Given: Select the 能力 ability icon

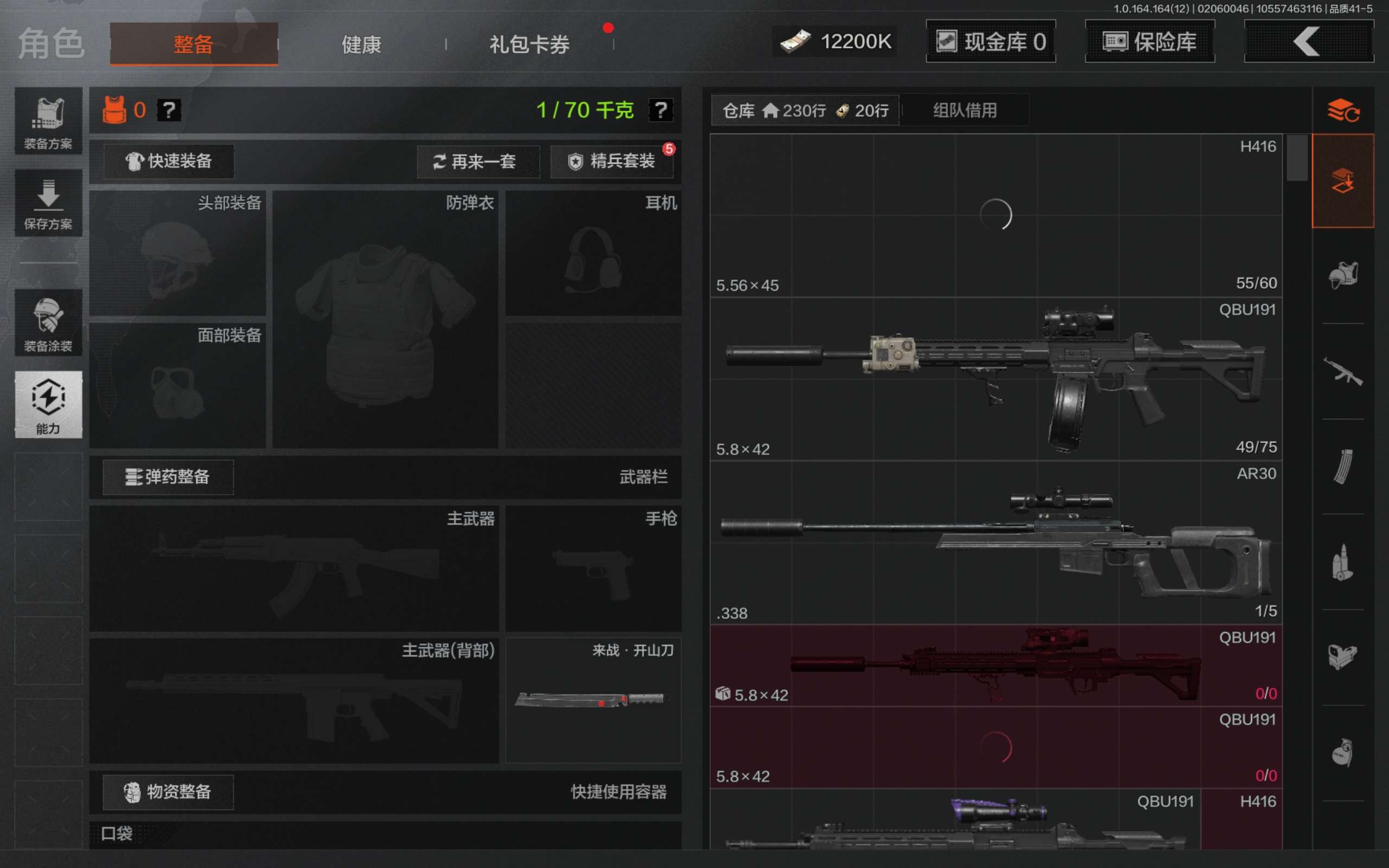Looking at the screenshot, I should click(x=48, y=404).
